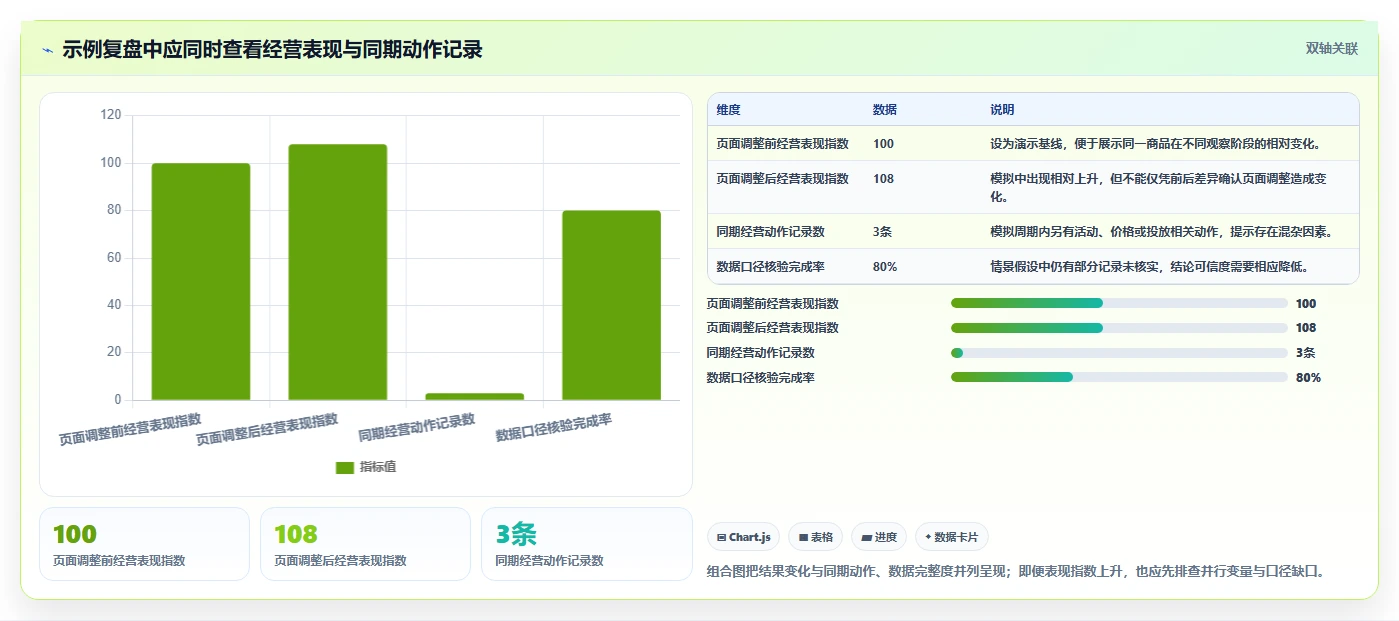The image size is (1399, 621).
Task: Click the 说明 column header
Action: pyautogui.click(x=1002, y=110)
